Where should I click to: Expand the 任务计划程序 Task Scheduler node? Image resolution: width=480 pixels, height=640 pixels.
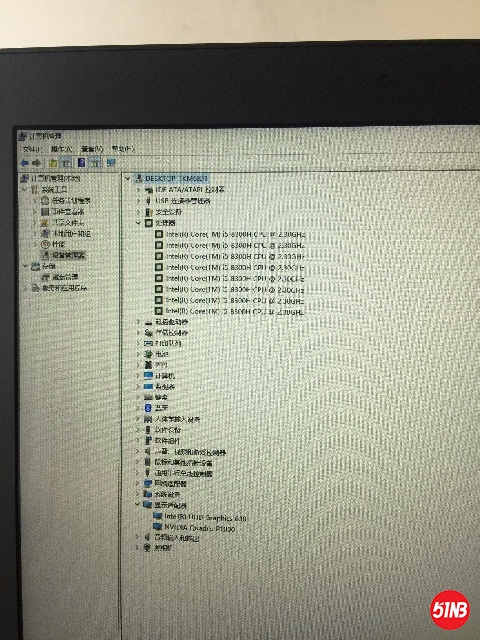tap(35, 200)
